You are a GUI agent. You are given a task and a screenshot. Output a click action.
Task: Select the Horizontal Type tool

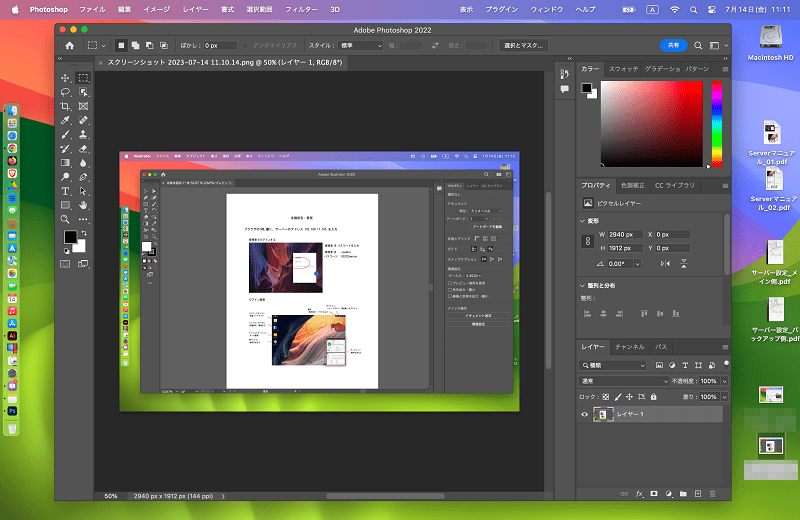[65, 191]
